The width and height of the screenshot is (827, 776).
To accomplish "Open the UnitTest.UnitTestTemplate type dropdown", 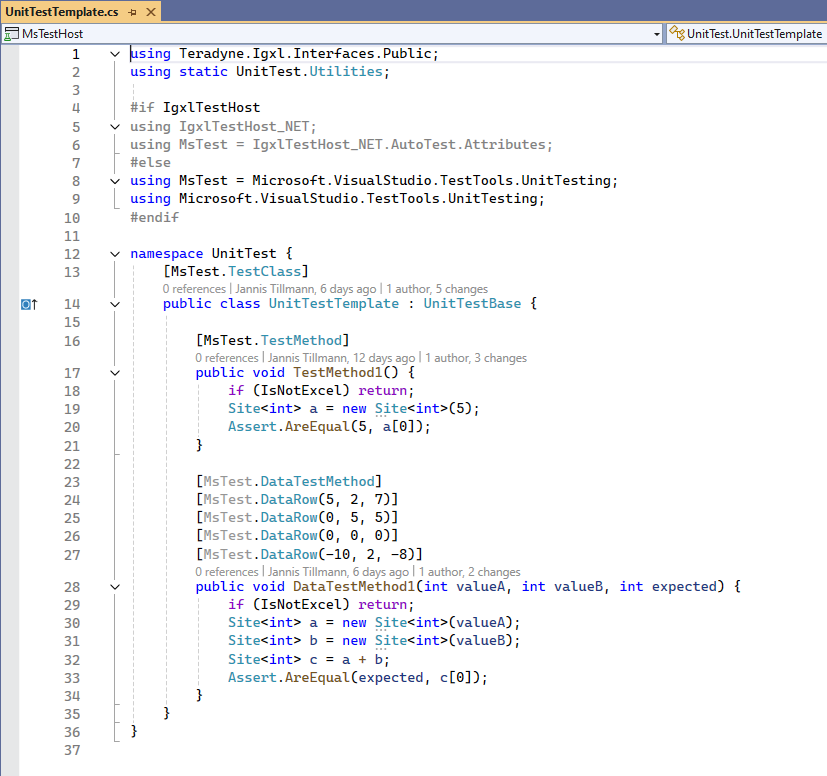I will click(x=746, y=34).
